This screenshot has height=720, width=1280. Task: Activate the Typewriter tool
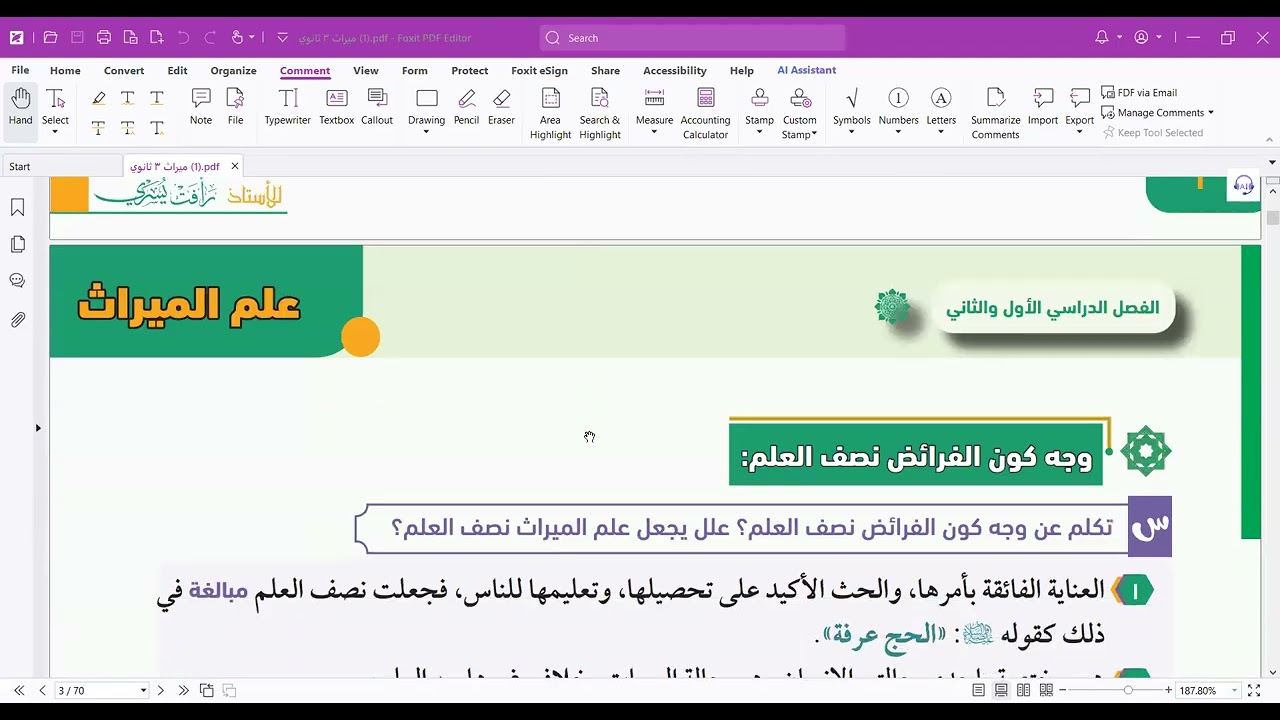point(288,107)
